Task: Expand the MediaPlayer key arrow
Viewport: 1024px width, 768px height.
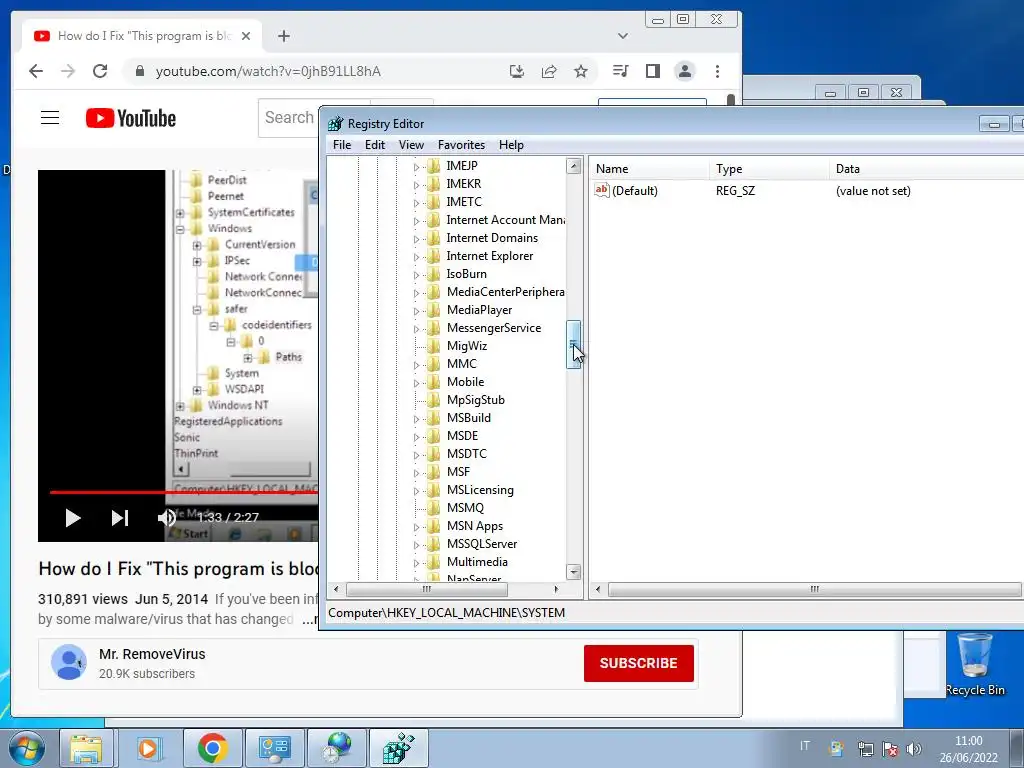Action: (416, 311)
